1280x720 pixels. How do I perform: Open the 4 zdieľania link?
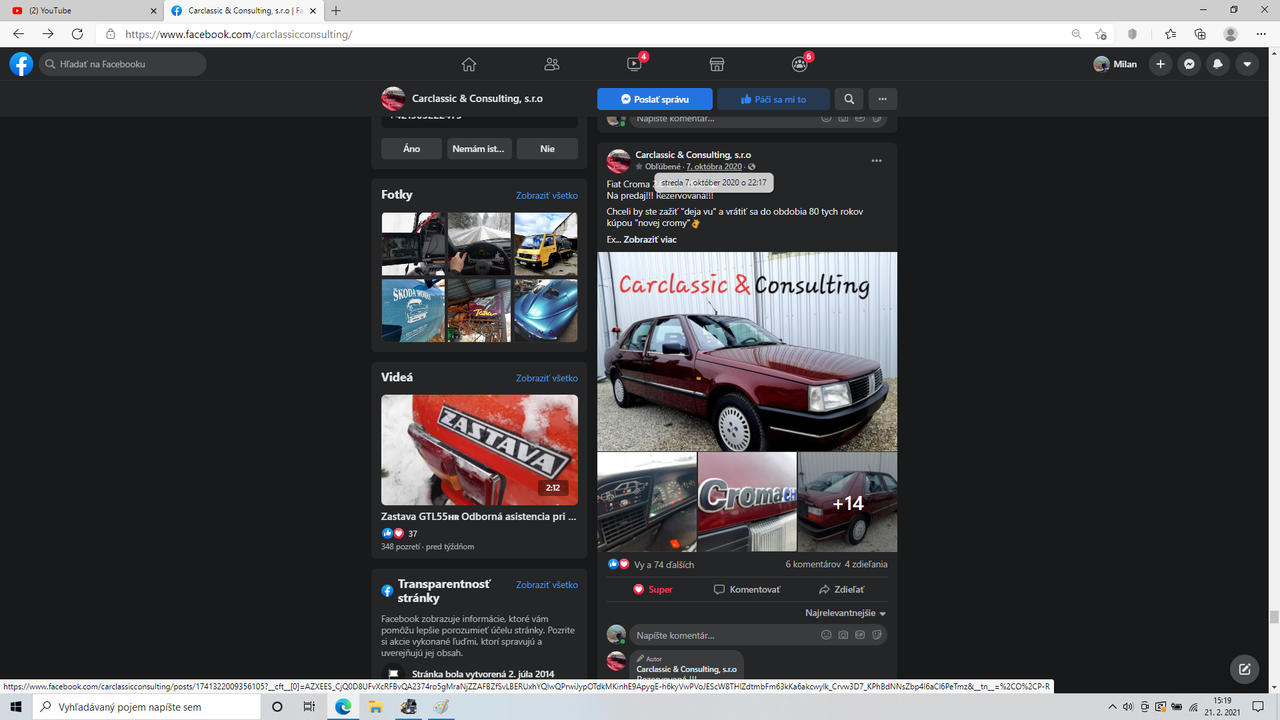[866, 564]
